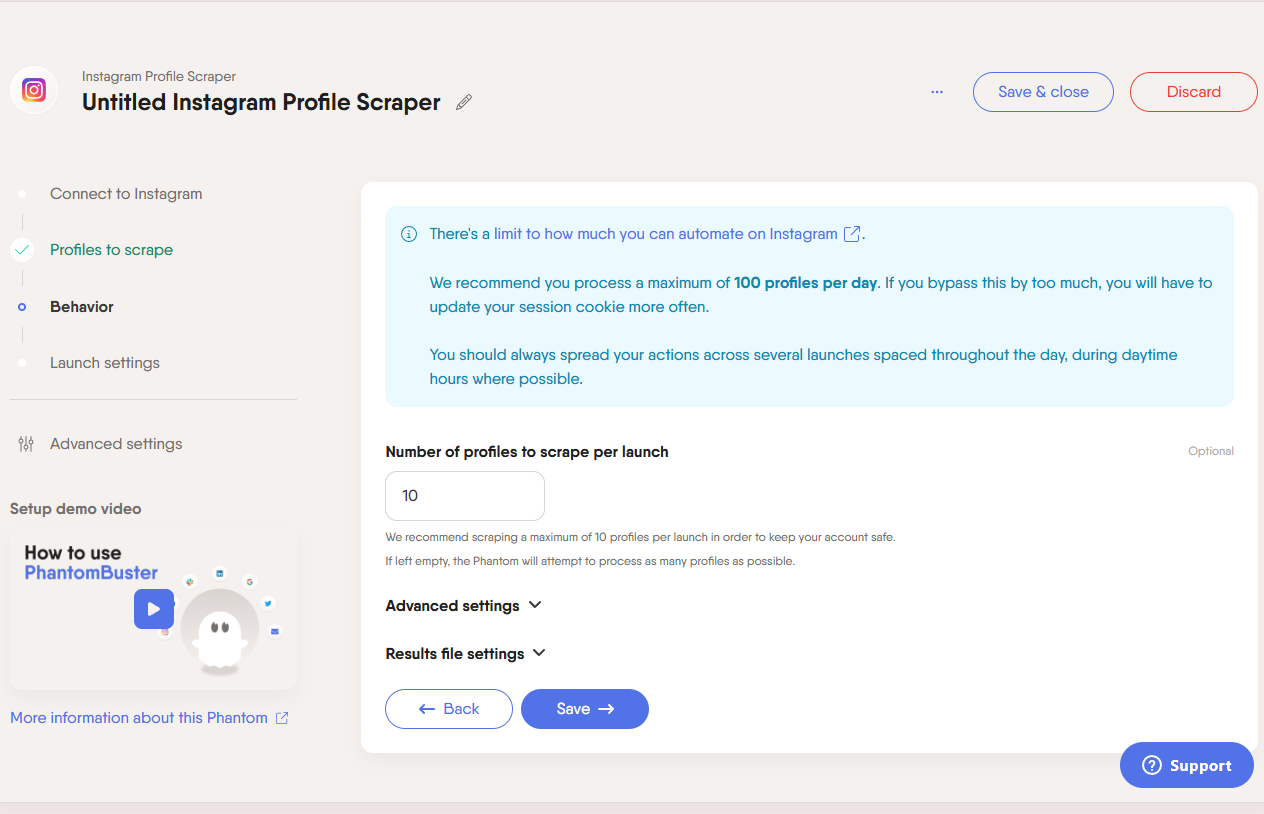Click the Save & close button
1264x814 pixels.
pyautogui.click(x=1043, y=91)
